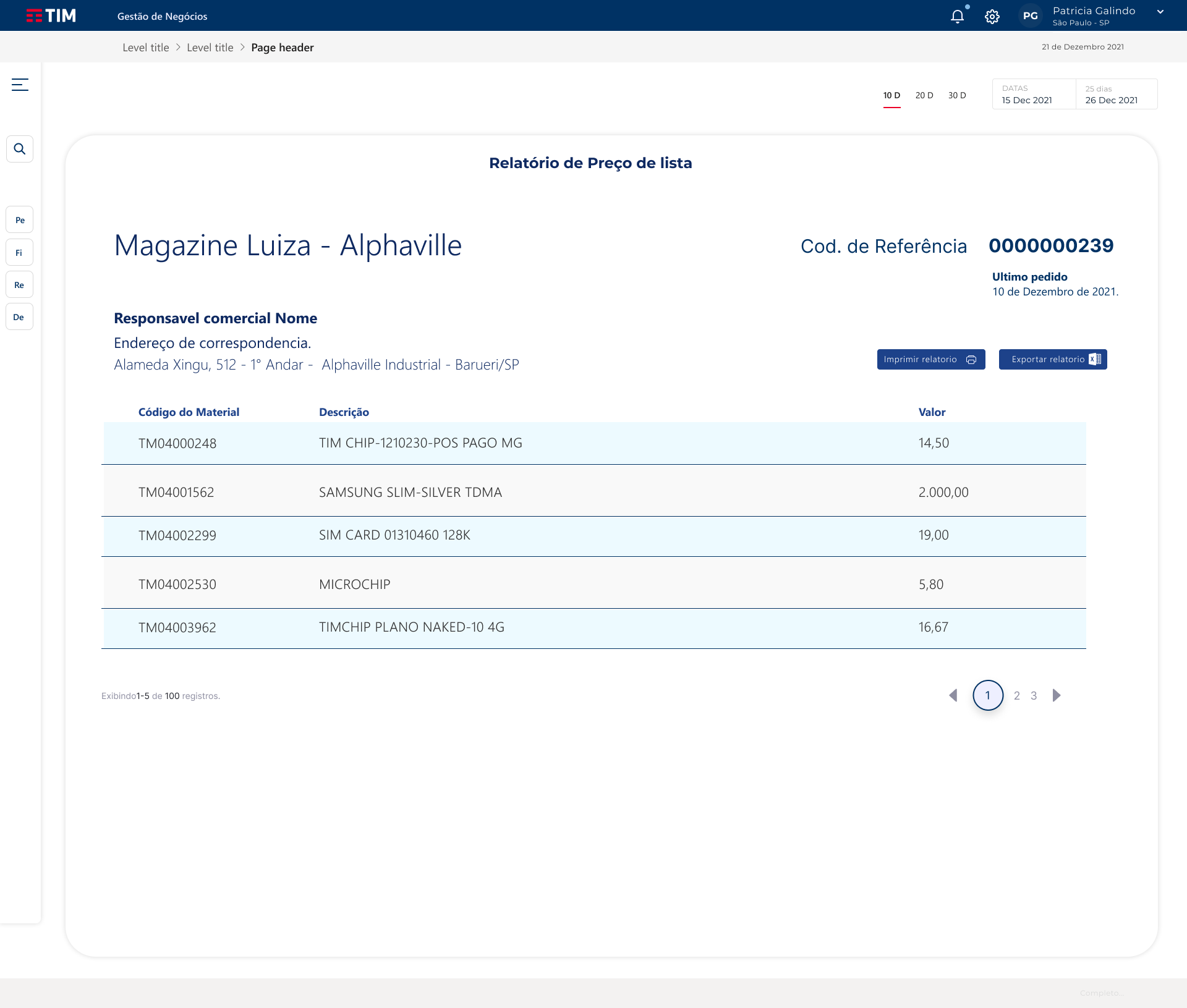Screen dimensions: 1187x1008
Task: Select row TM04002530
Action: 594,583
